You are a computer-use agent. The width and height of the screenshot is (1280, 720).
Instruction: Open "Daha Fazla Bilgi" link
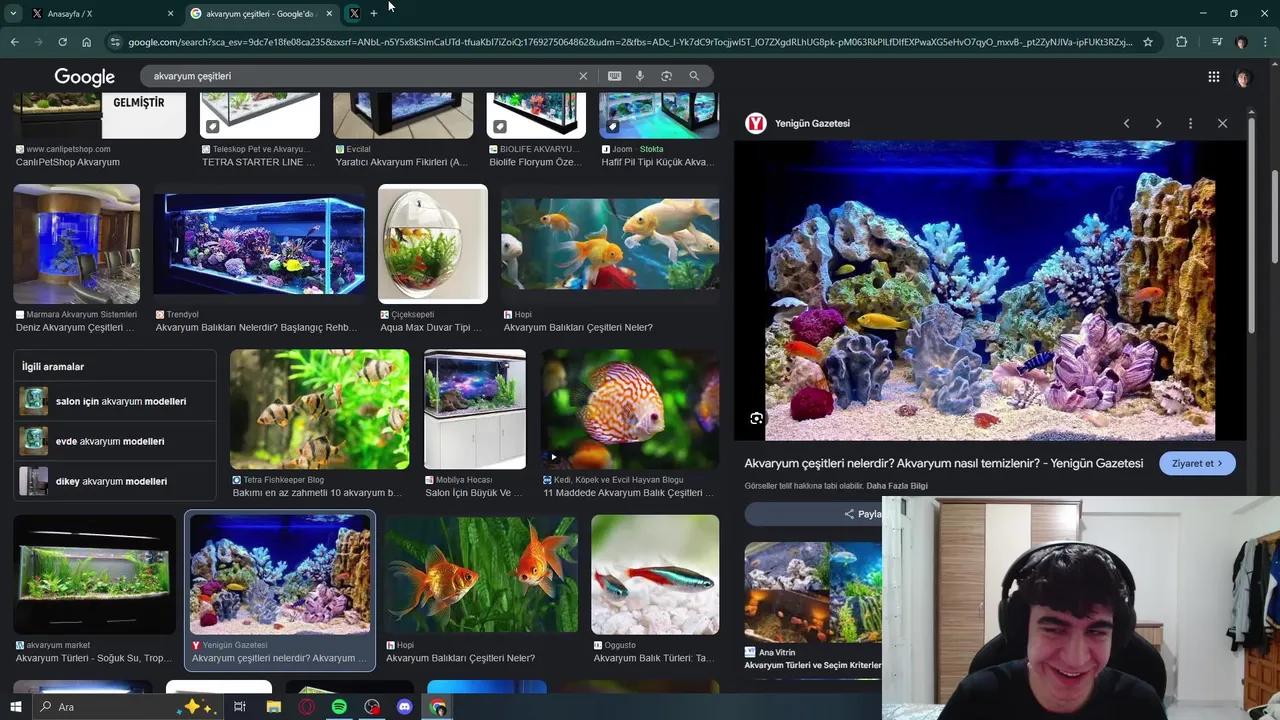coord(897,486)
